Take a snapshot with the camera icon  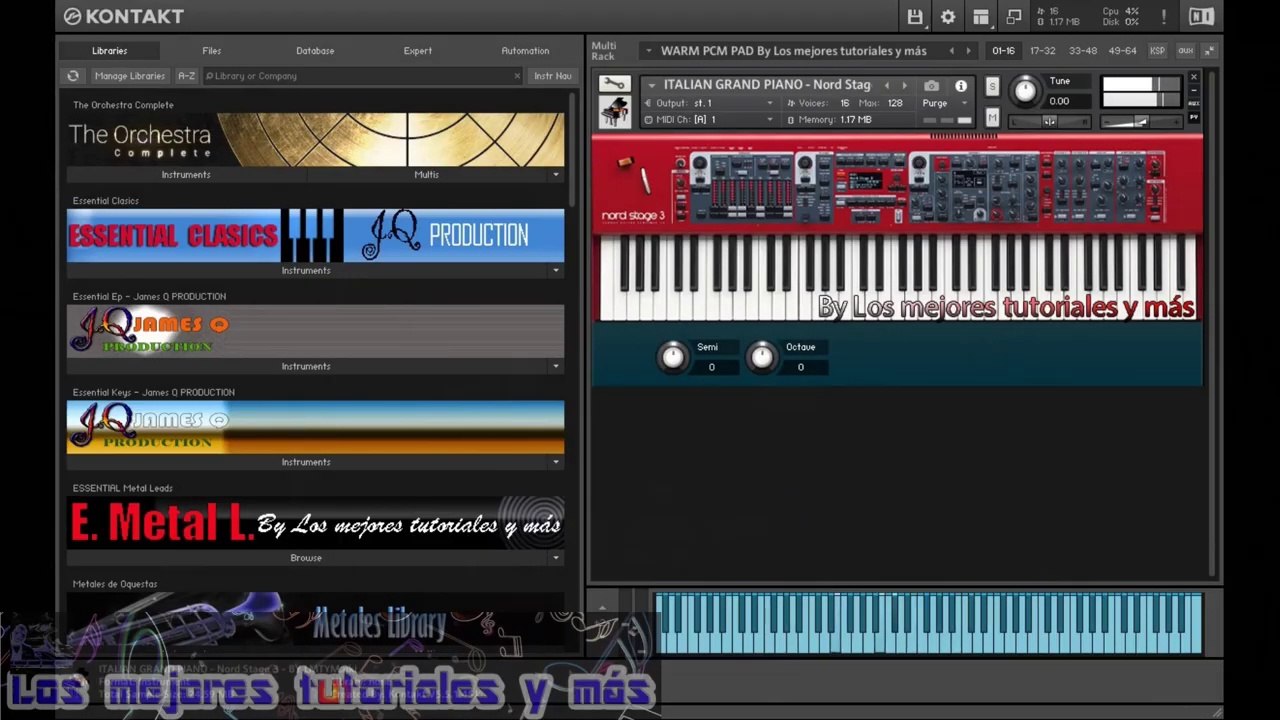pos(932,86)
